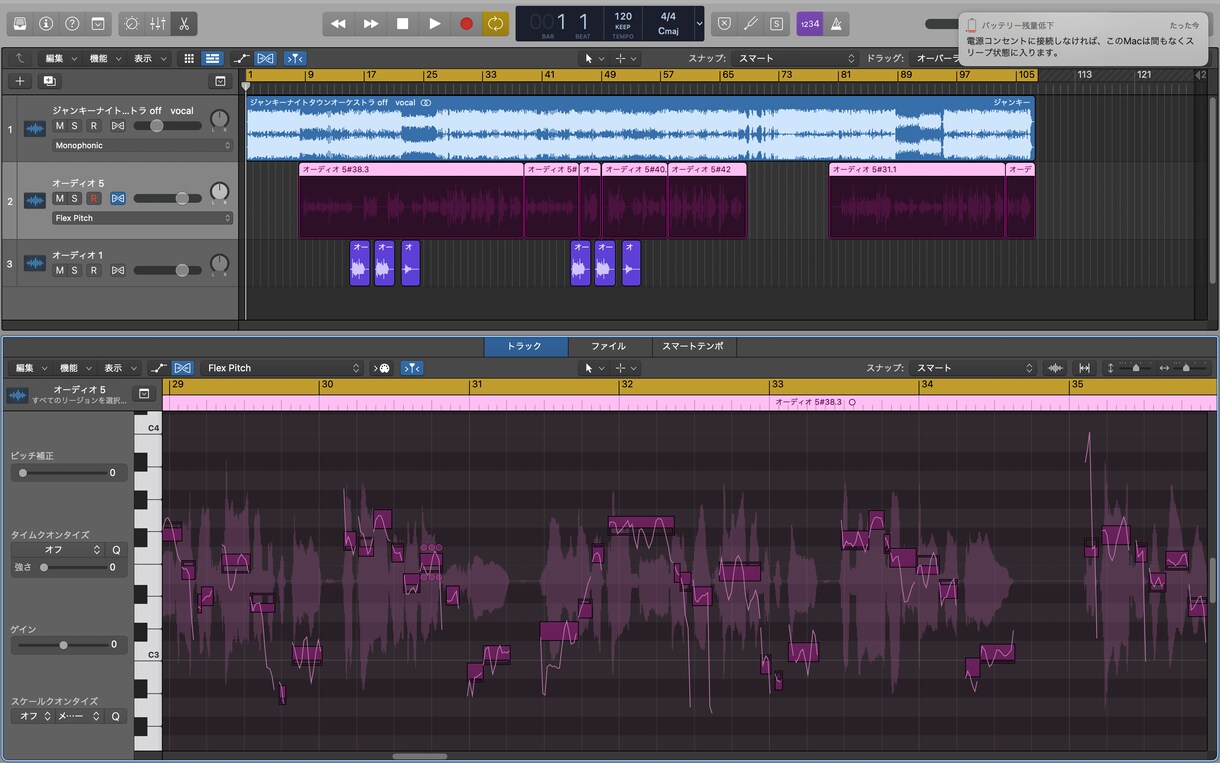The height and width of the screenshot is (763, 1220).
Task: Open the editor スナップ スマート dropdown
Action: pos(973,368)
